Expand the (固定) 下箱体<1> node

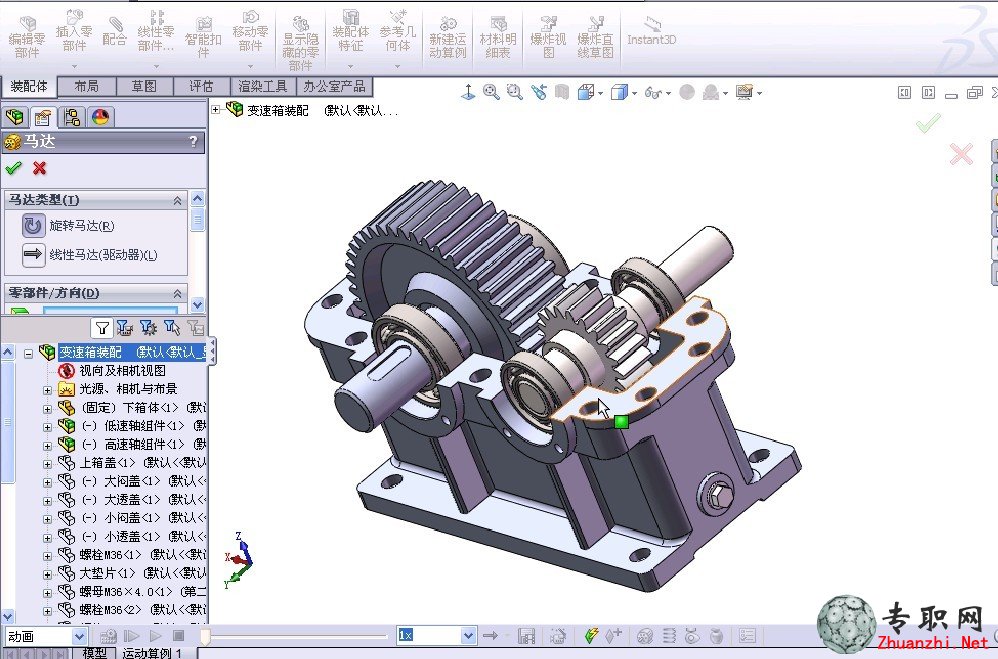coord(48,408)
